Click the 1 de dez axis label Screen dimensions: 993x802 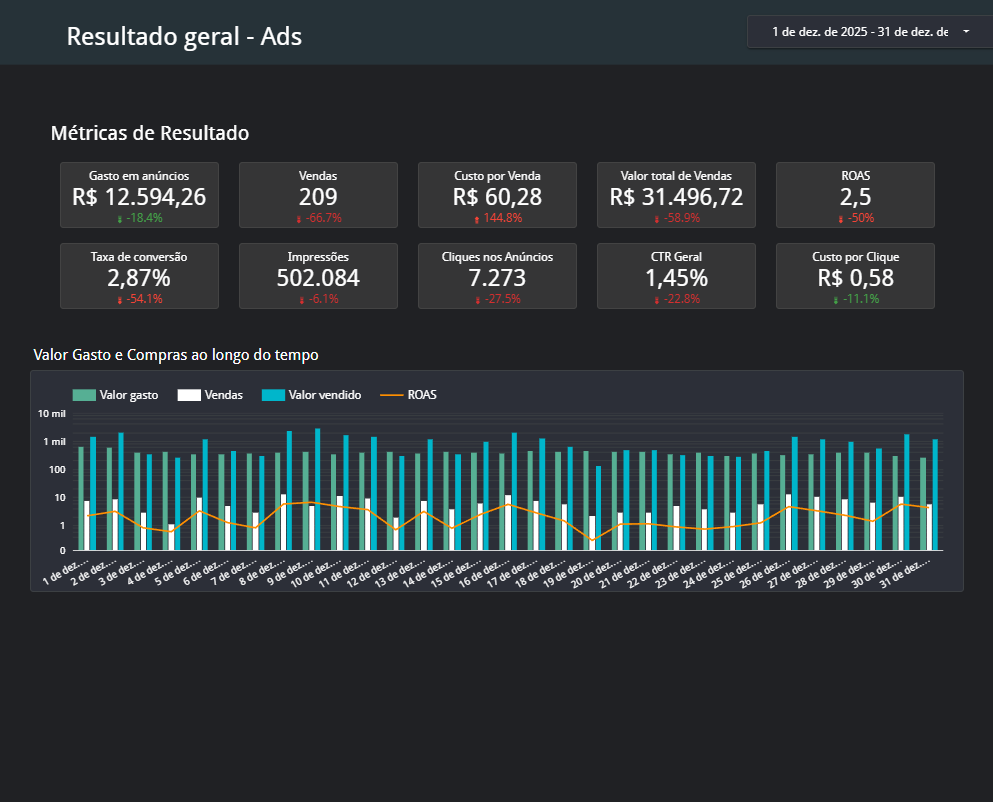65,571
